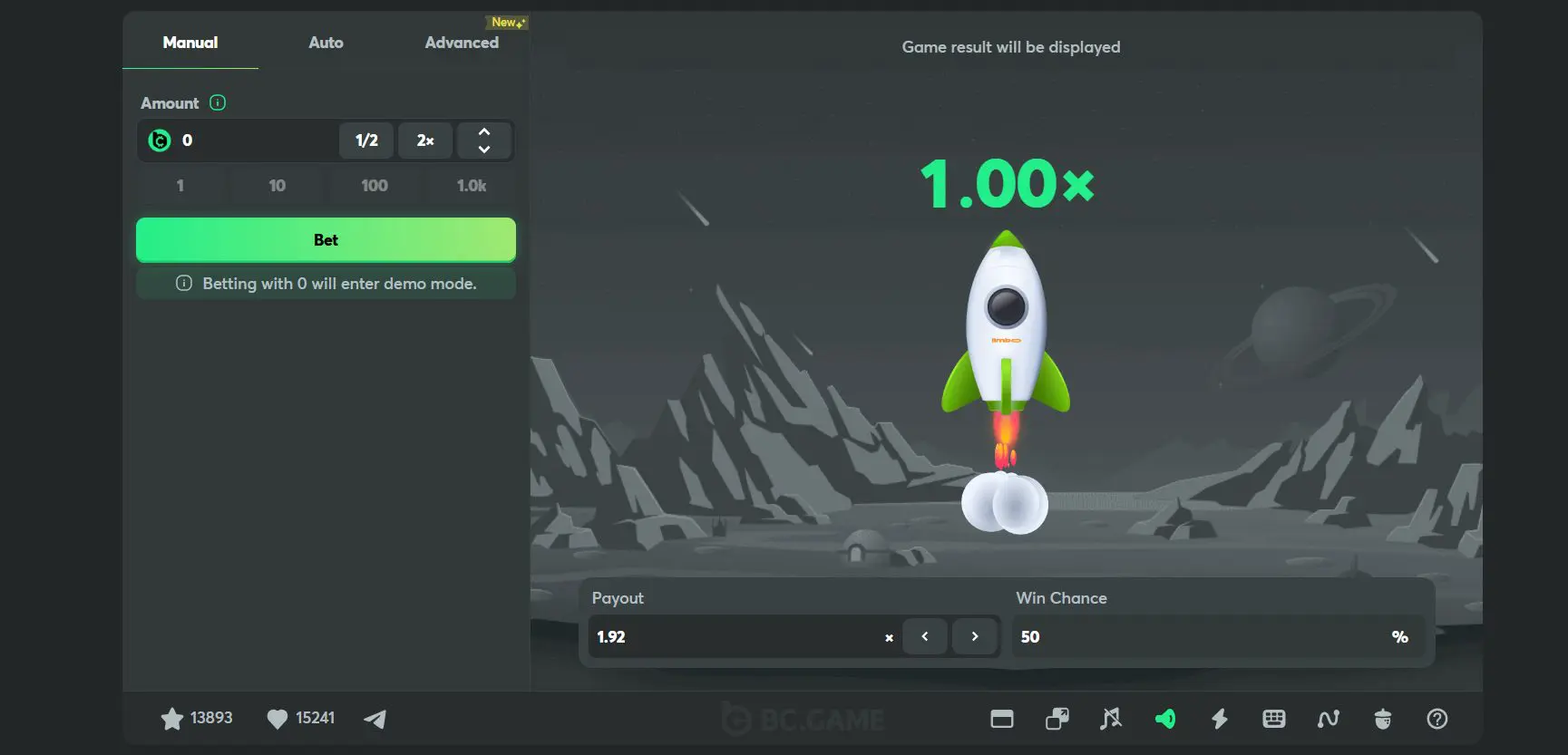
Task: Open the pop-out window icon
Action: click(x=1057, y=719)
